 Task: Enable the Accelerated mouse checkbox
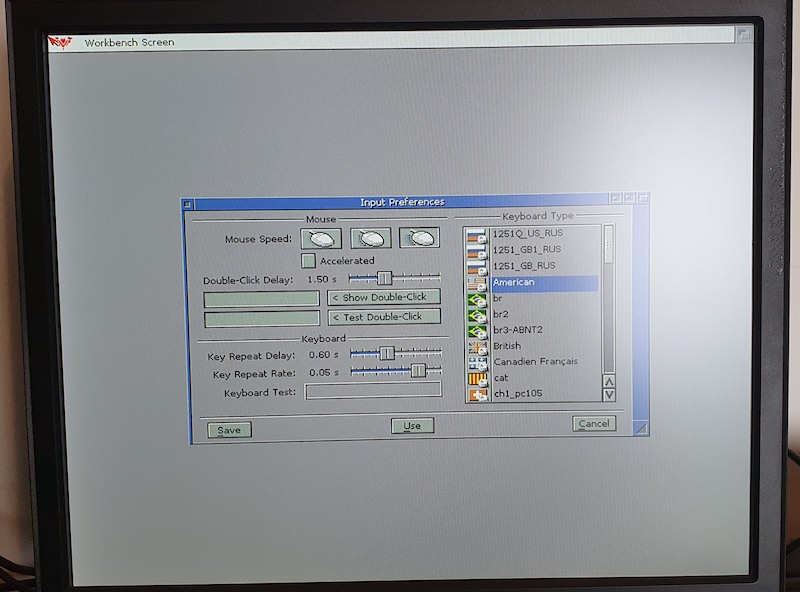pyautogui.click(x=309, y=260)
